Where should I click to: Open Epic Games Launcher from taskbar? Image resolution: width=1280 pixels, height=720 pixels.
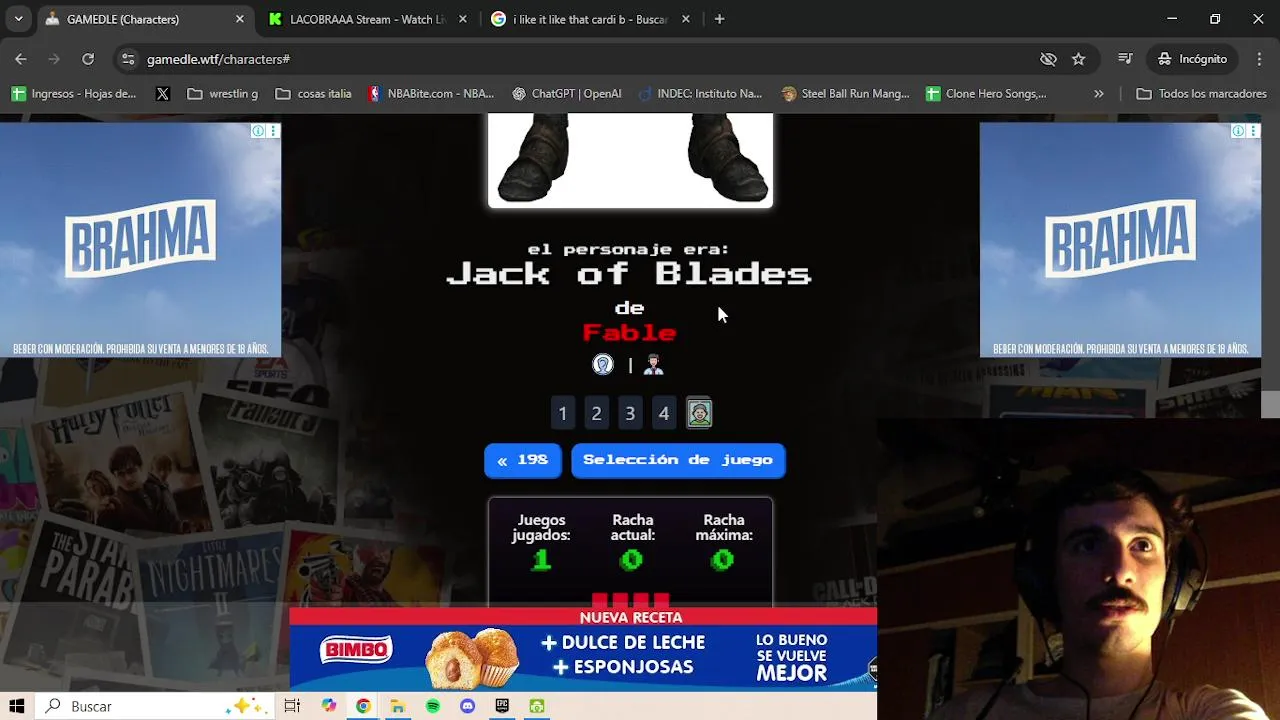502,706
